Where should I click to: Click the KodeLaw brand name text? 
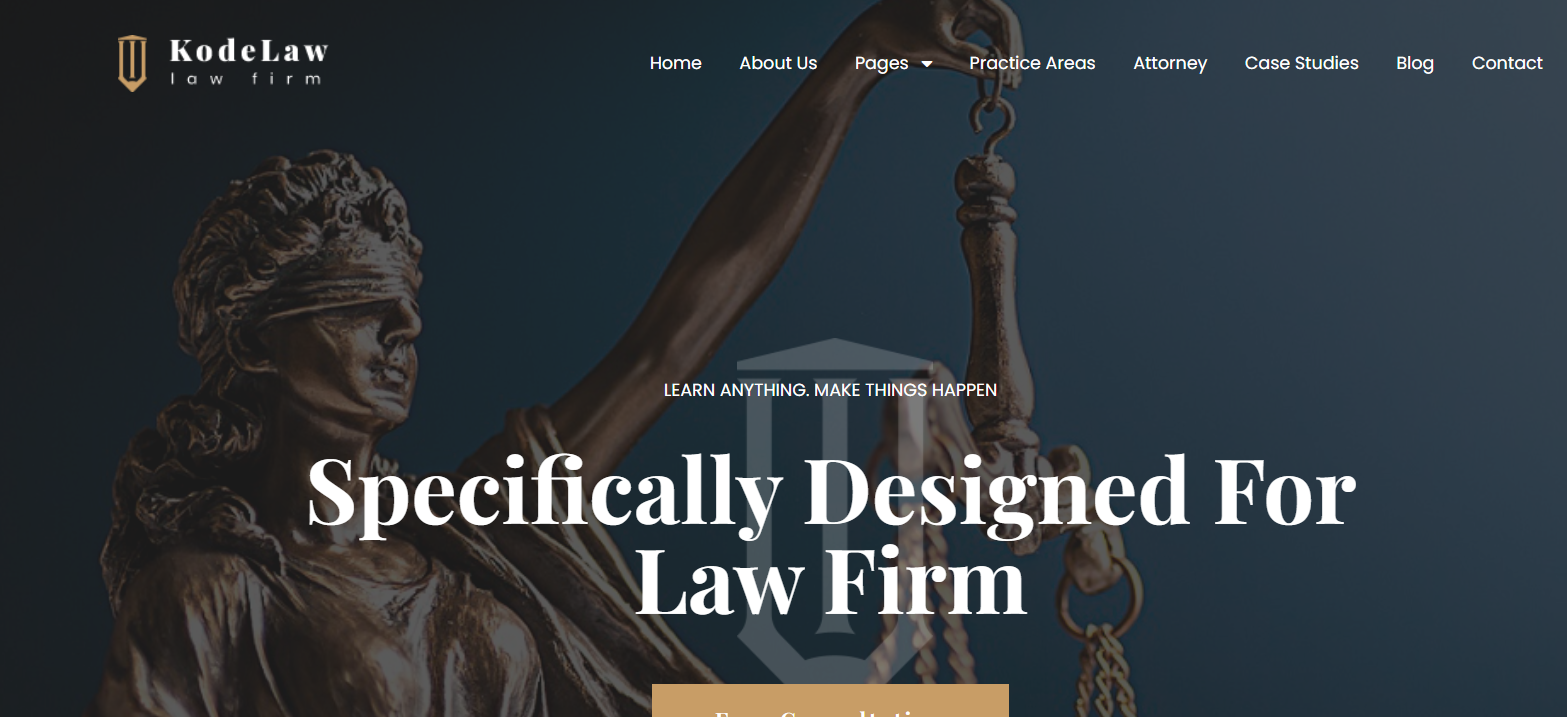pos(249,50)
